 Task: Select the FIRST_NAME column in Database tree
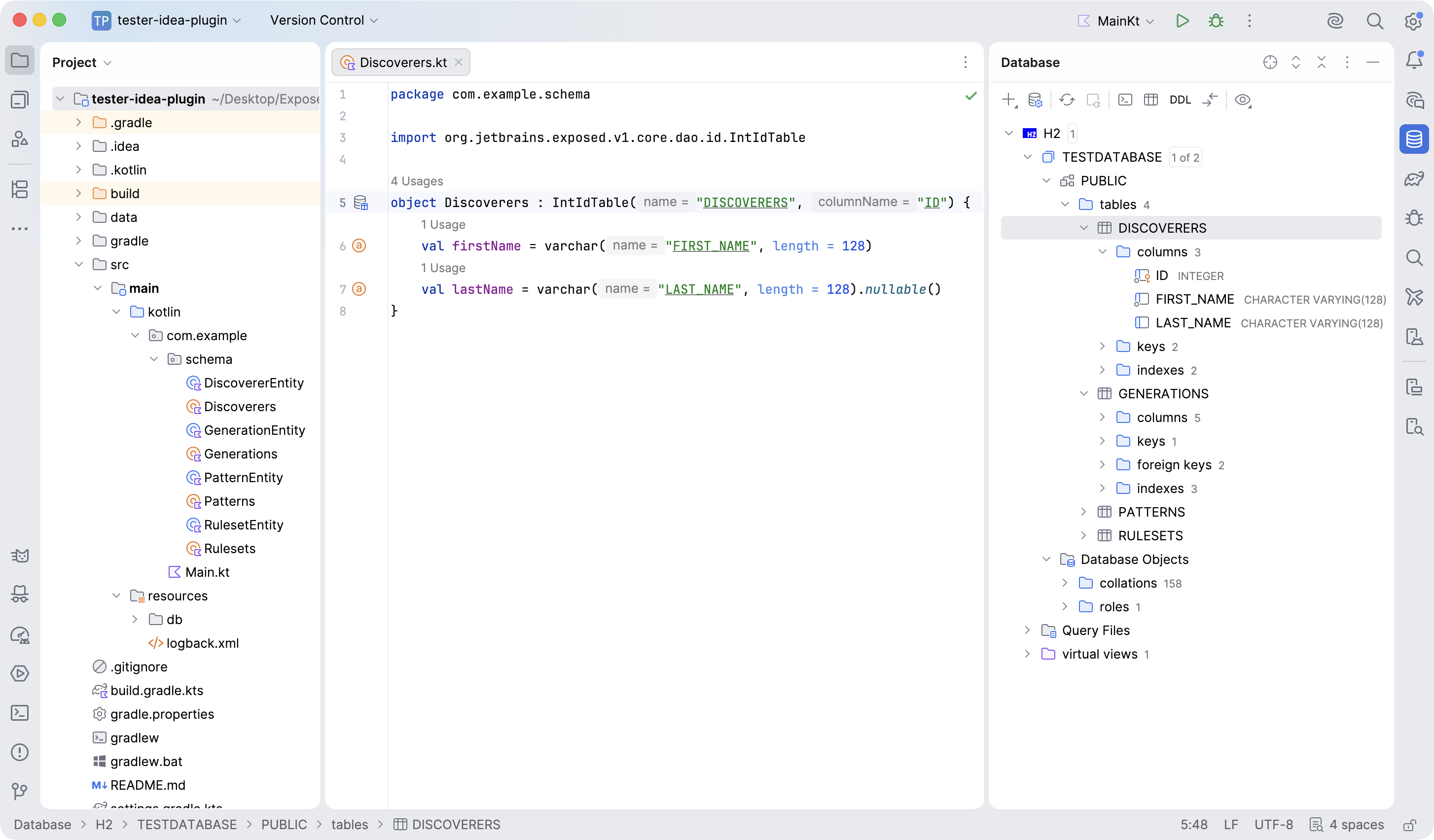(1194, 299)
